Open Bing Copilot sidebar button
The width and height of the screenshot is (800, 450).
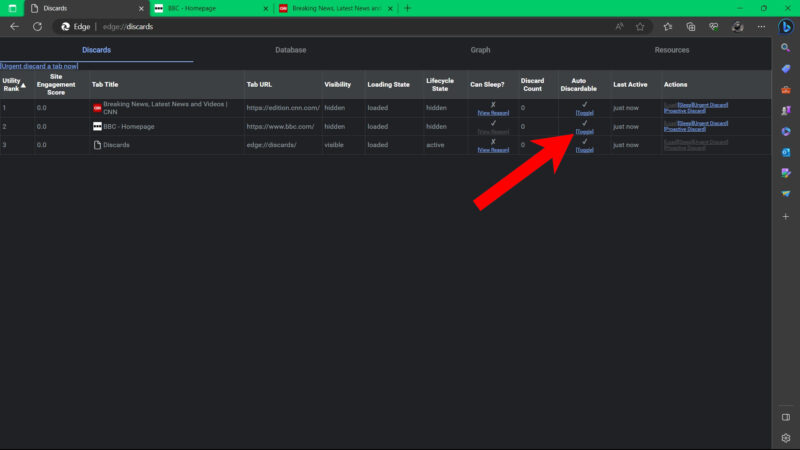point(786,27)
